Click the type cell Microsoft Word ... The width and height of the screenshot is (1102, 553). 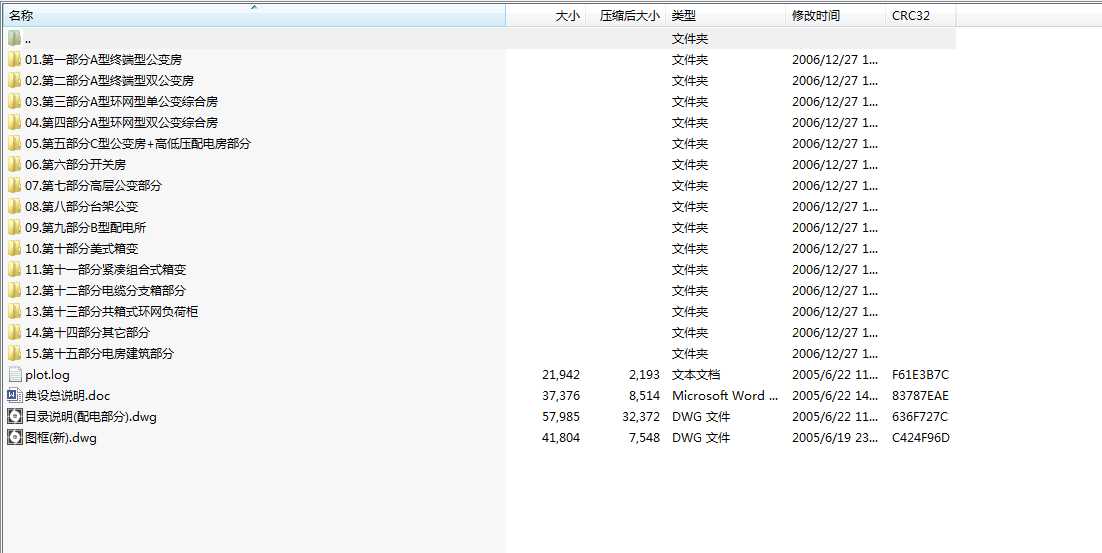click(725, 396)
